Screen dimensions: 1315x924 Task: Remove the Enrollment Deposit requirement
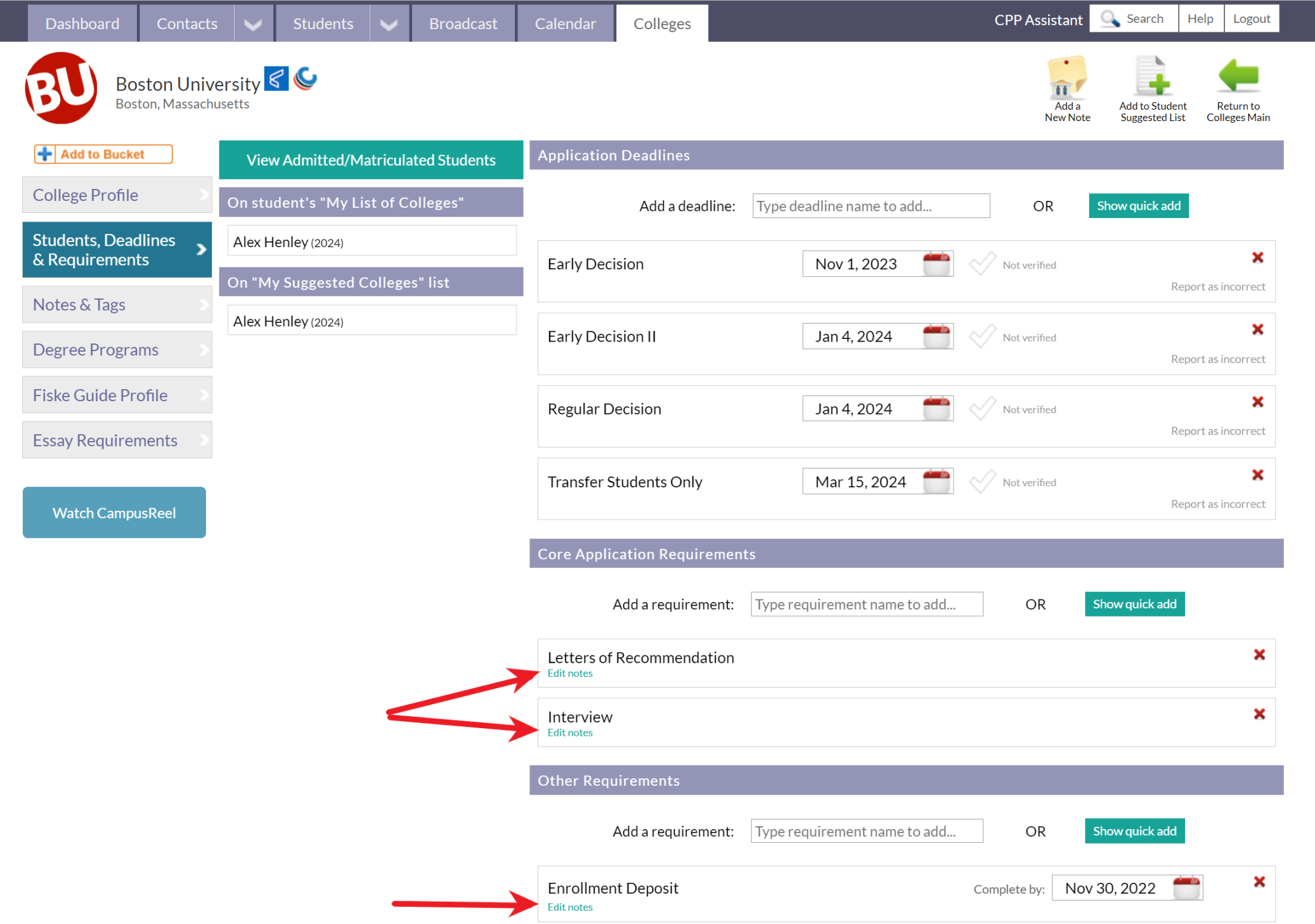(1259, 882)
